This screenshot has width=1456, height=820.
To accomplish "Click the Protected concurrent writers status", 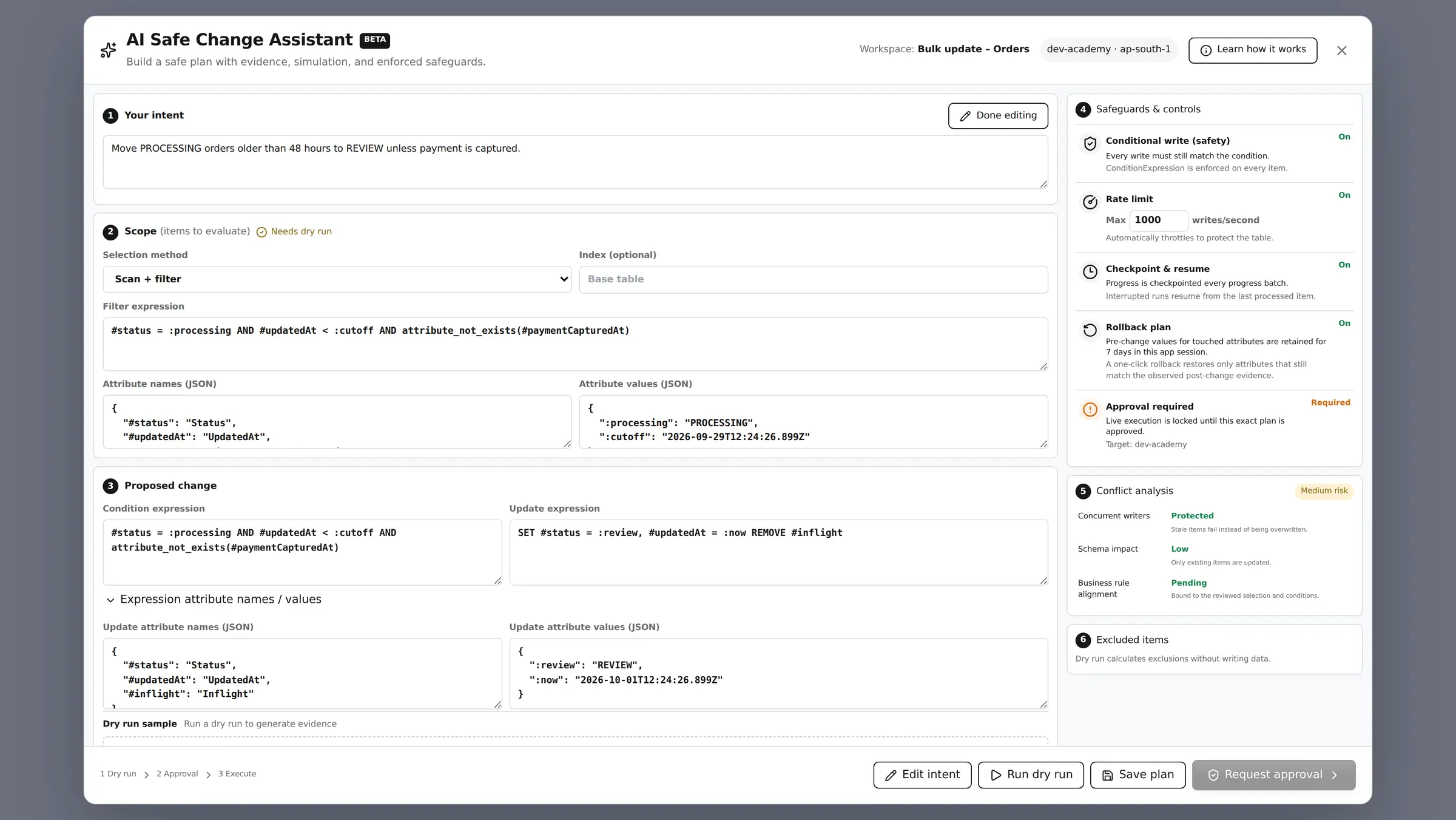I will (x=1192, y=516).
